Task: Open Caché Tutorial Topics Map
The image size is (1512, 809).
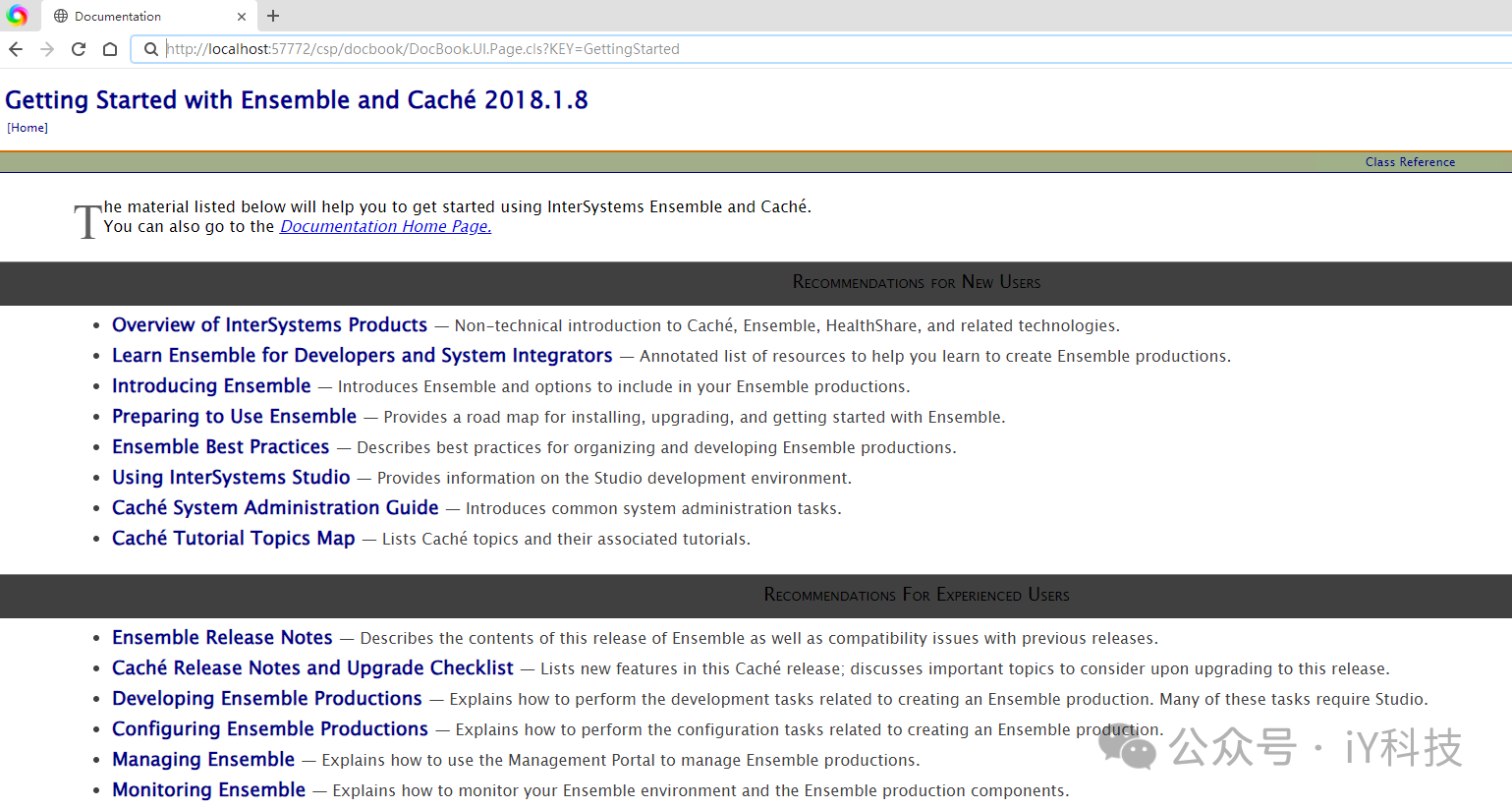Action: [x=233, y=538]
